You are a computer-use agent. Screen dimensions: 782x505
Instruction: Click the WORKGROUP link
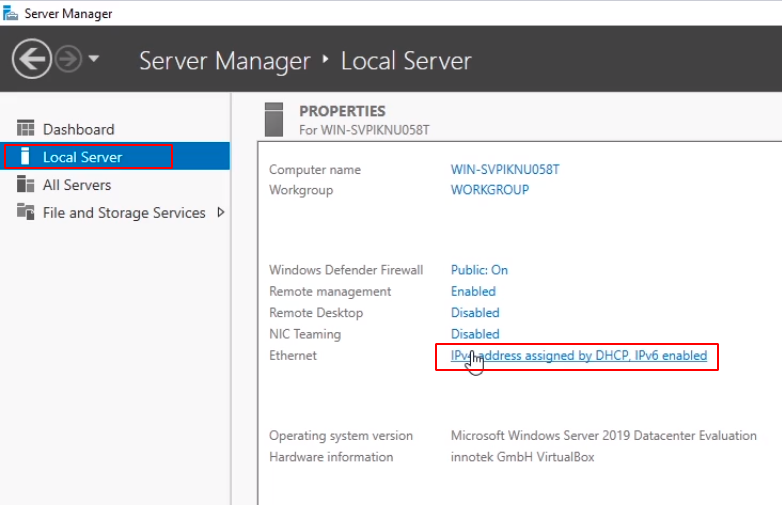coord(490,190)
